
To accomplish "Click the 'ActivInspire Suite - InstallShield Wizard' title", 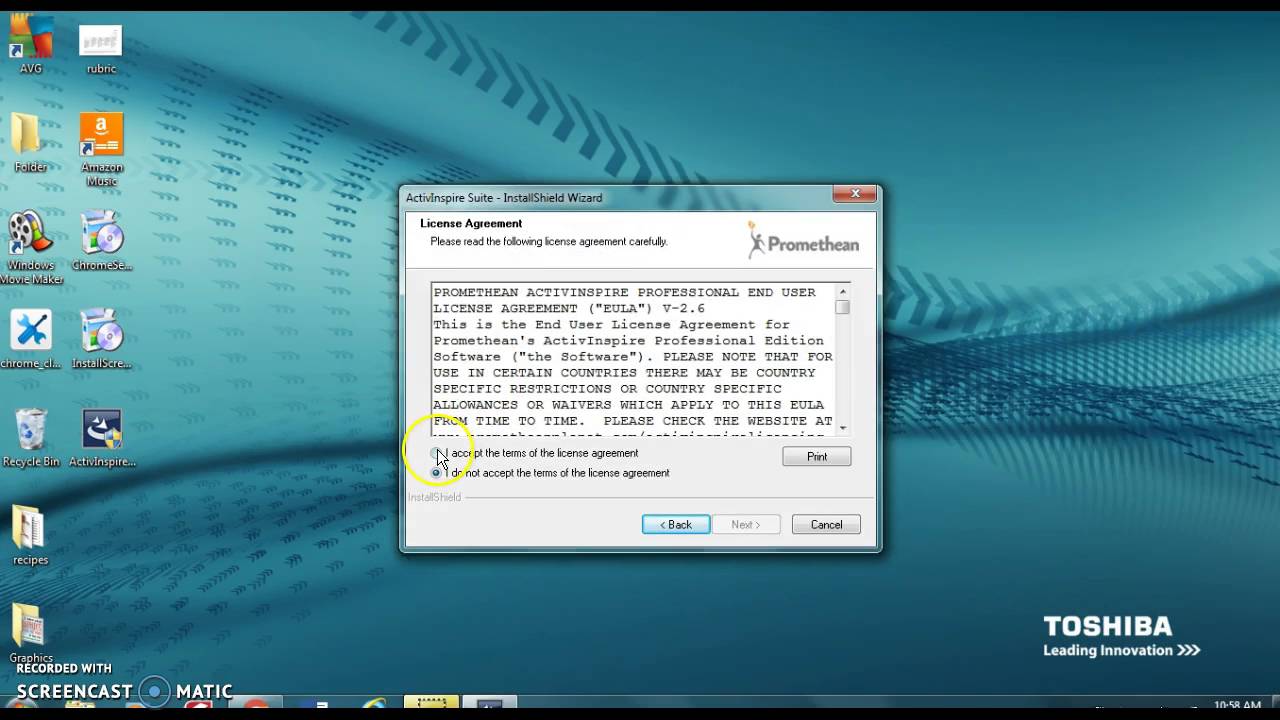I will (504, 198).
